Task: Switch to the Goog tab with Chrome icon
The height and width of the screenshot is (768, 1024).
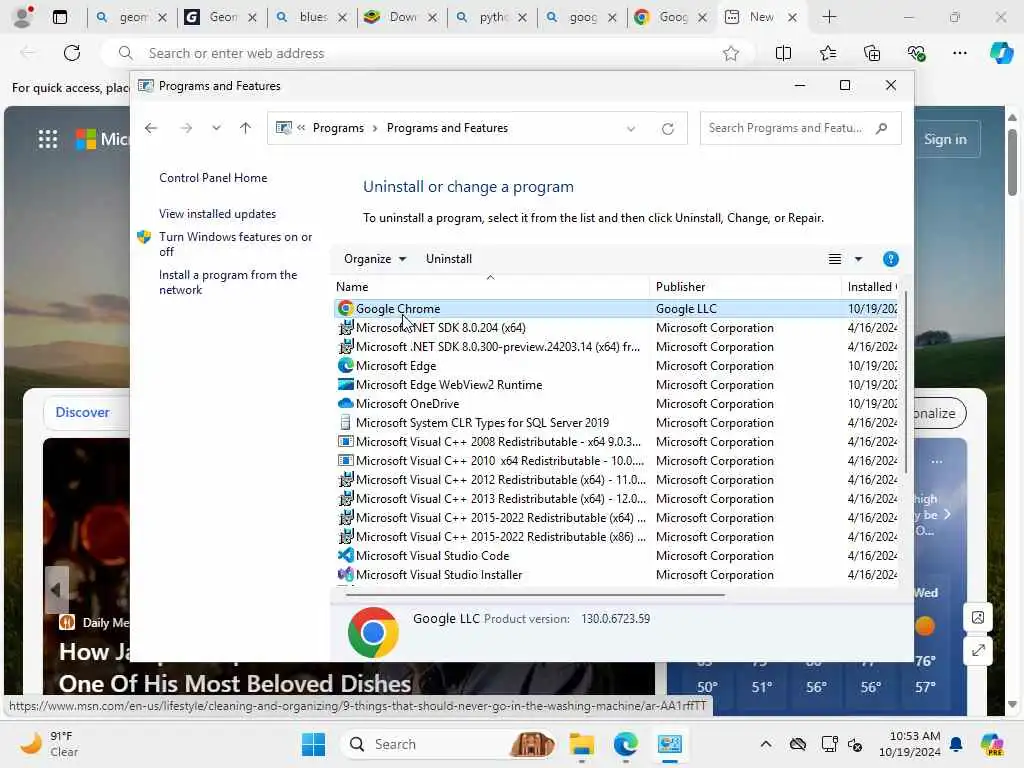Action: tap(671, 18)
